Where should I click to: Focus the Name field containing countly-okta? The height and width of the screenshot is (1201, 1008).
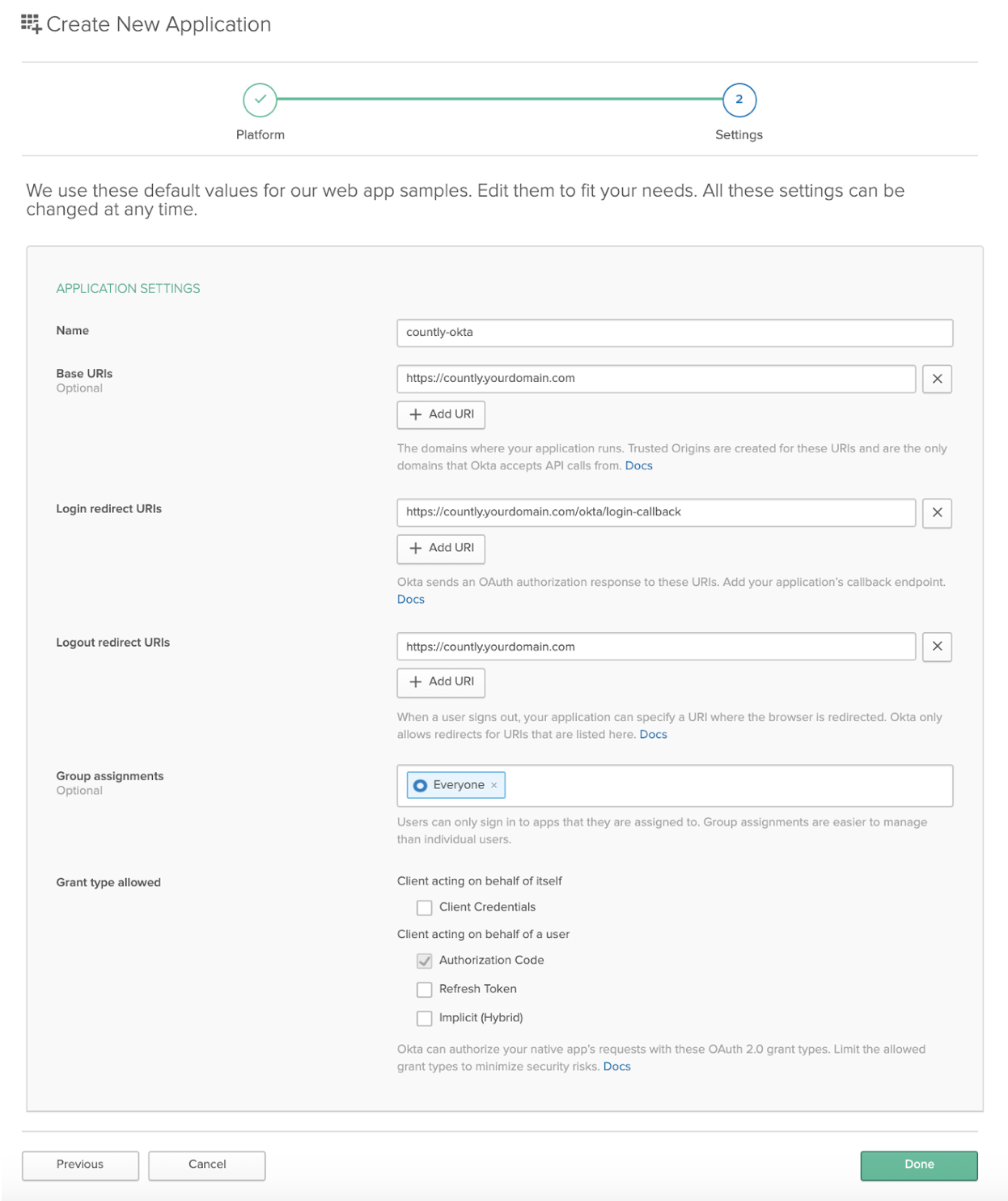click(x=675, y=333)
